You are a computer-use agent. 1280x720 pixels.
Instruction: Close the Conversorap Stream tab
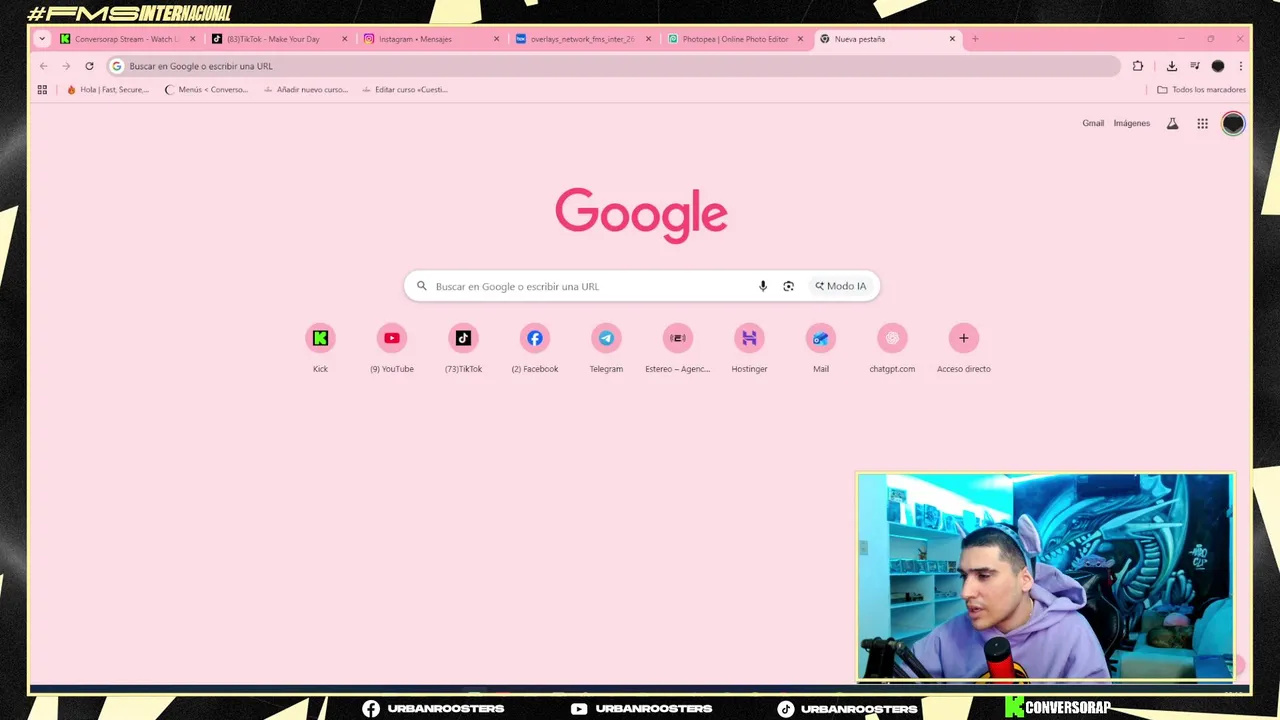[x=192, y=39]
